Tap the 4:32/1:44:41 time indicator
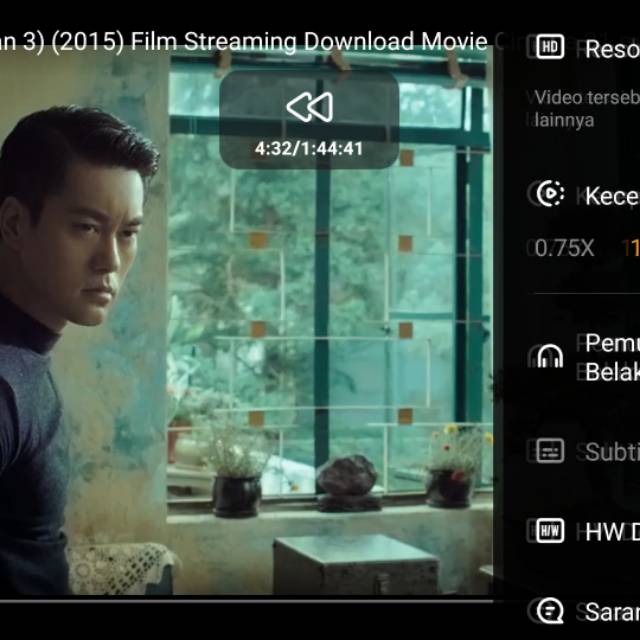The height and width of the screenshot is (640, 640). [x=309, y=149]
